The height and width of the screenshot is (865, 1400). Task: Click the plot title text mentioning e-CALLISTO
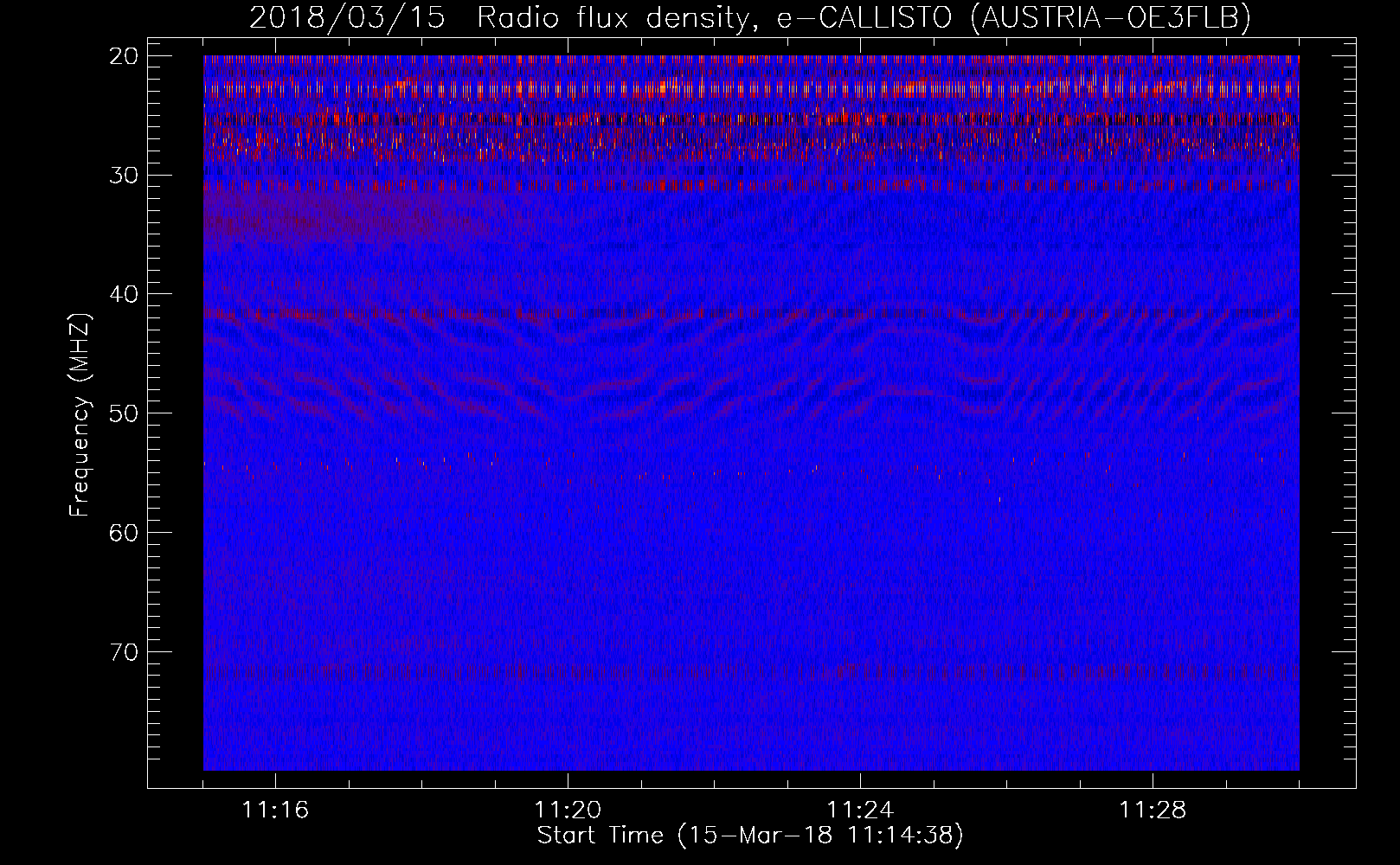[x=750, y=17]
